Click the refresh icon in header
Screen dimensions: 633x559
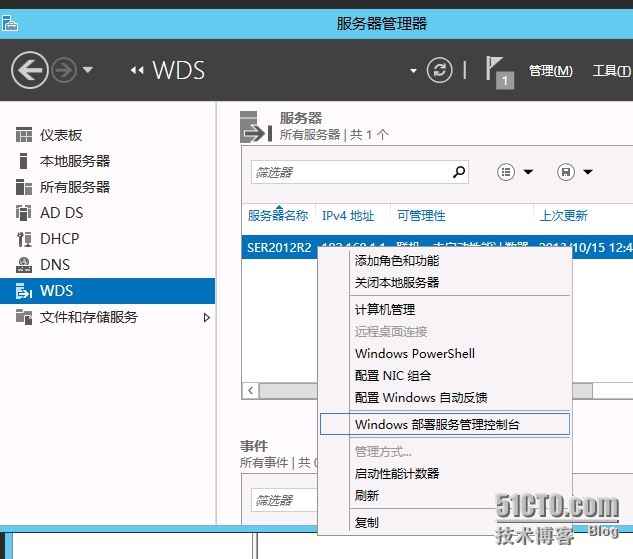[x=439, y=71]
